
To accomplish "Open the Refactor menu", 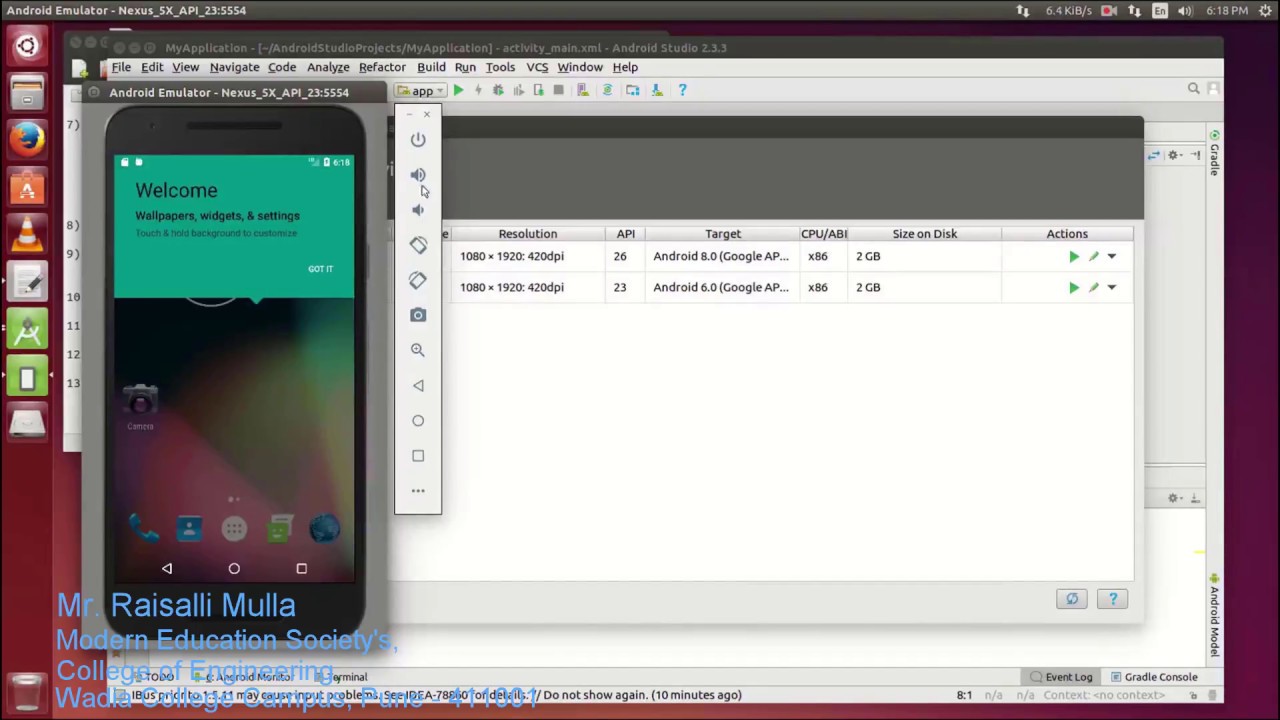I will coord(382,67).
